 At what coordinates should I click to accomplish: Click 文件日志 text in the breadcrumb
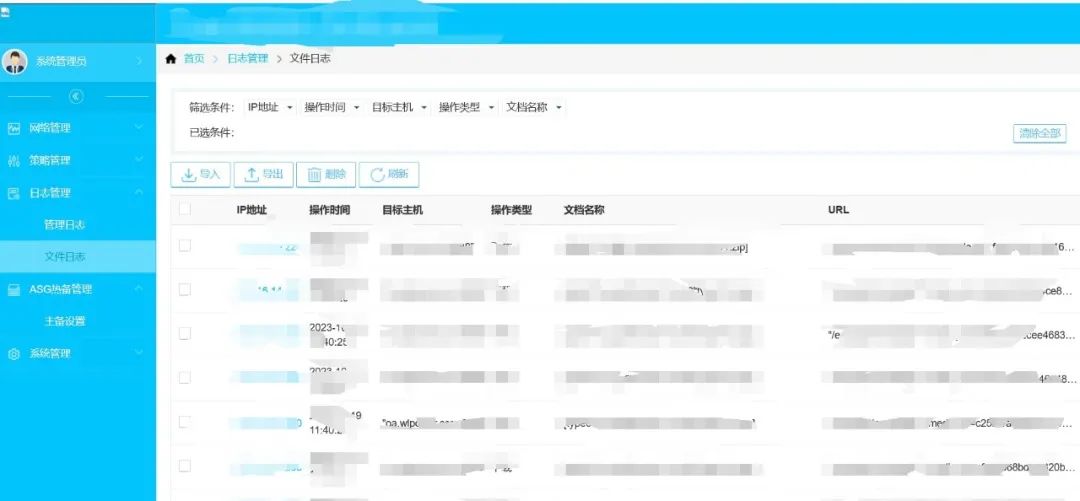[310, 59]
